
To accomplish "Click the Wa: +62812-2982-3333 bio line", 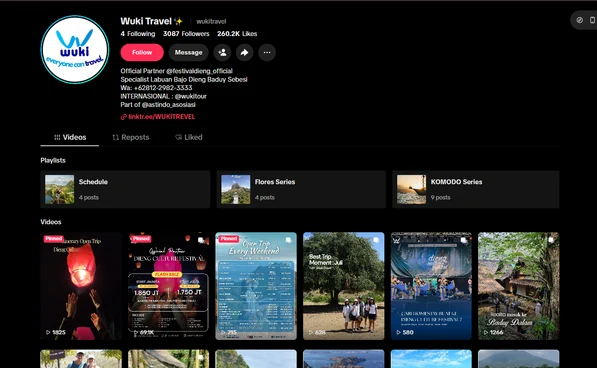I will [156, 88].
